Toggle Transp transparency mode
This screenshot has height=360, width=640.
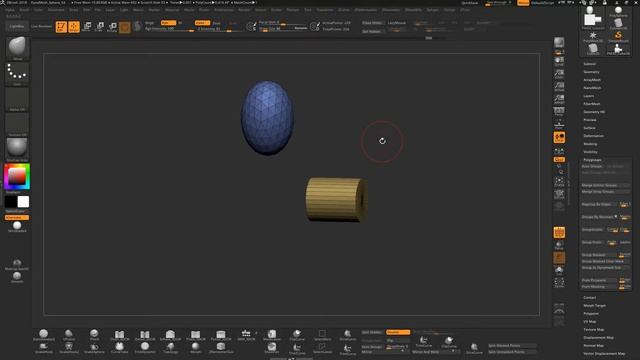click(559, 245)
